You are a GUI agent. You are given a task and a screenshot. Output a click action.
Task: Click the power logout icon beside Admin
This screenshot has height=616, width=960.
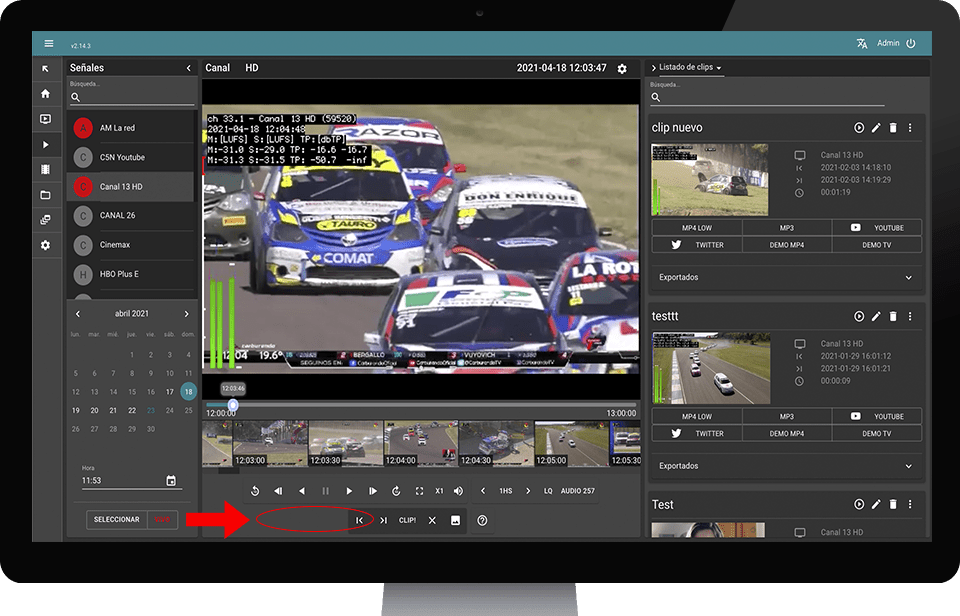[910, 43]
